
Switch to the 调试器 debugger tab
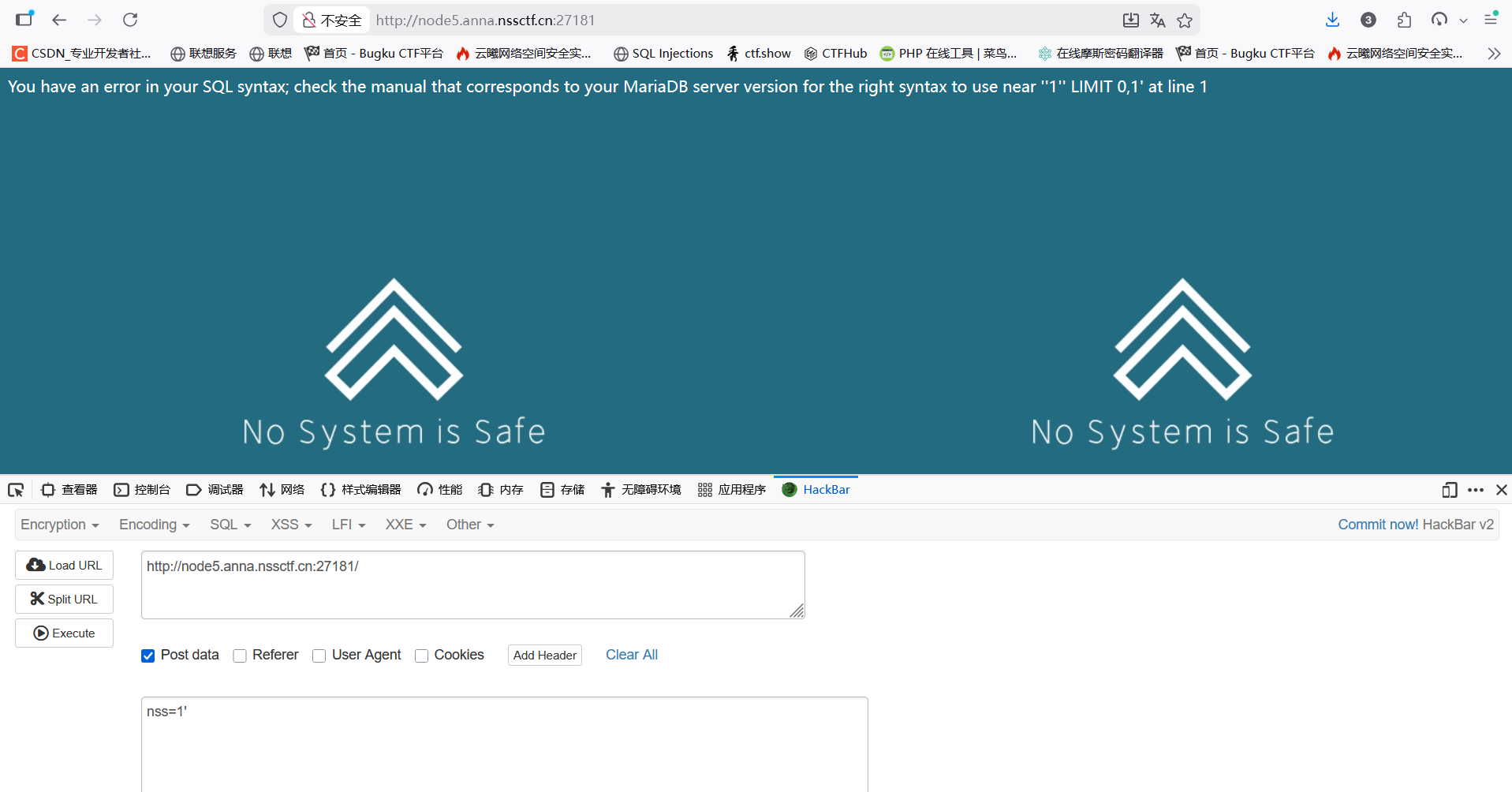(x=215, y=490)
